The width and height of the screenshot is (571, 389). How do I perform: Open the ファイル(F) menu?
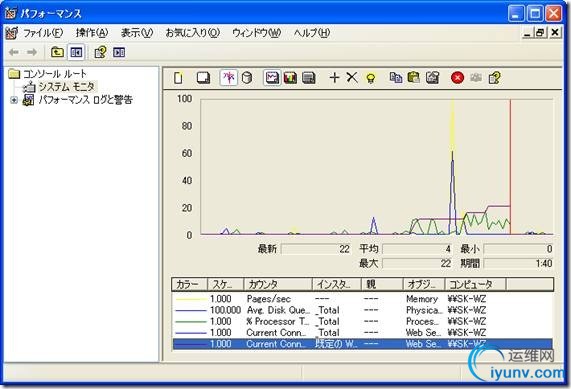pyautogui.click(x=43, y=33)
